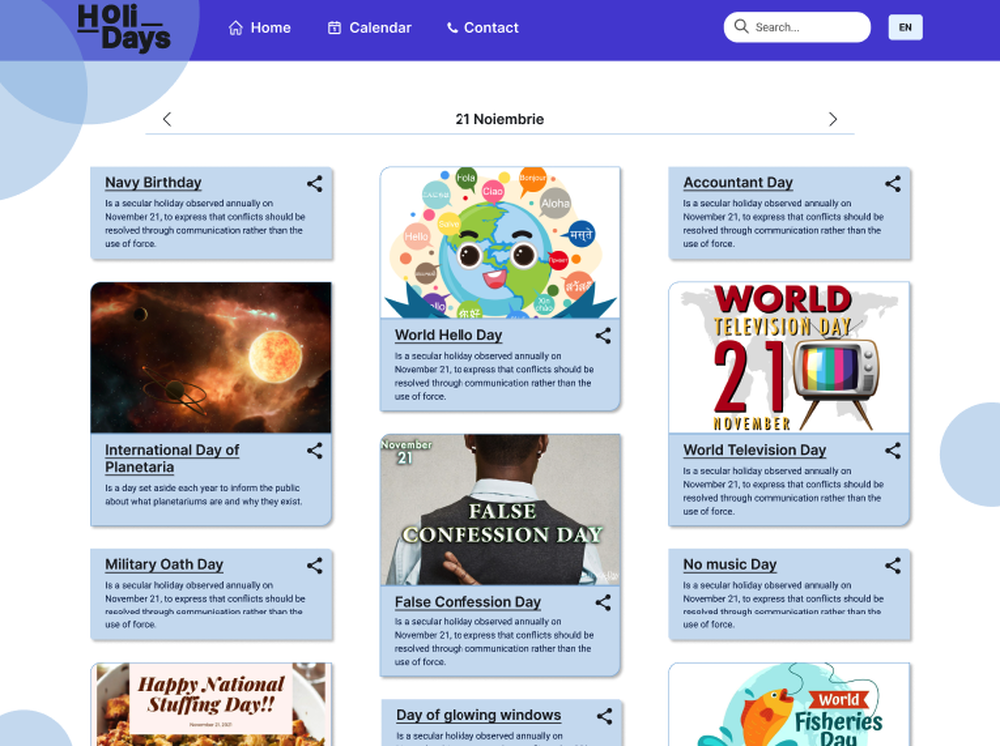The width and height of the screenshot is (1000, 746).
Task: Click the National Stuffing Day image
Action: (x=211, y=705)
